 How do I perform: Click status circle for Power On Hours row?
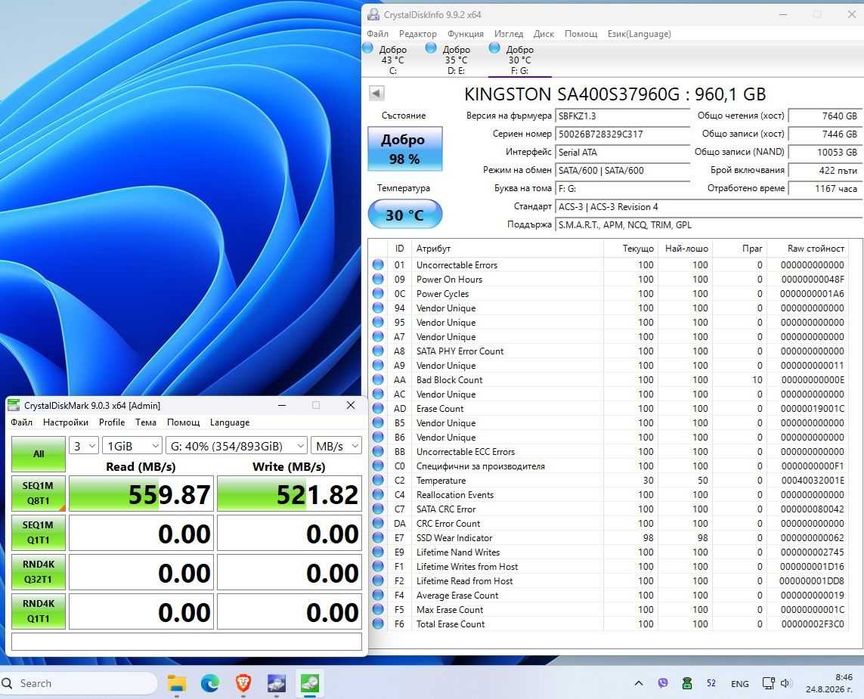378,279
